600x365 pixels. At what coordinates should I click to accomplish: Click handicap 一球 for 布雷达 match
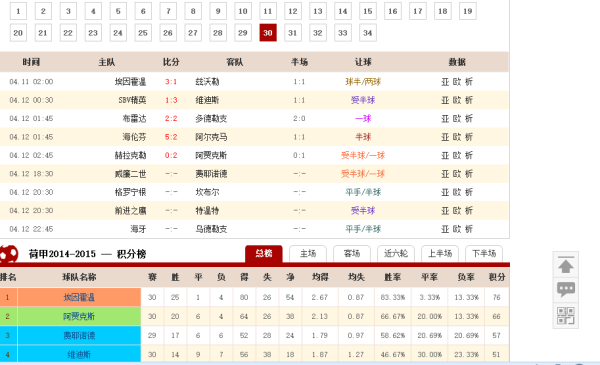pos(363,119)
